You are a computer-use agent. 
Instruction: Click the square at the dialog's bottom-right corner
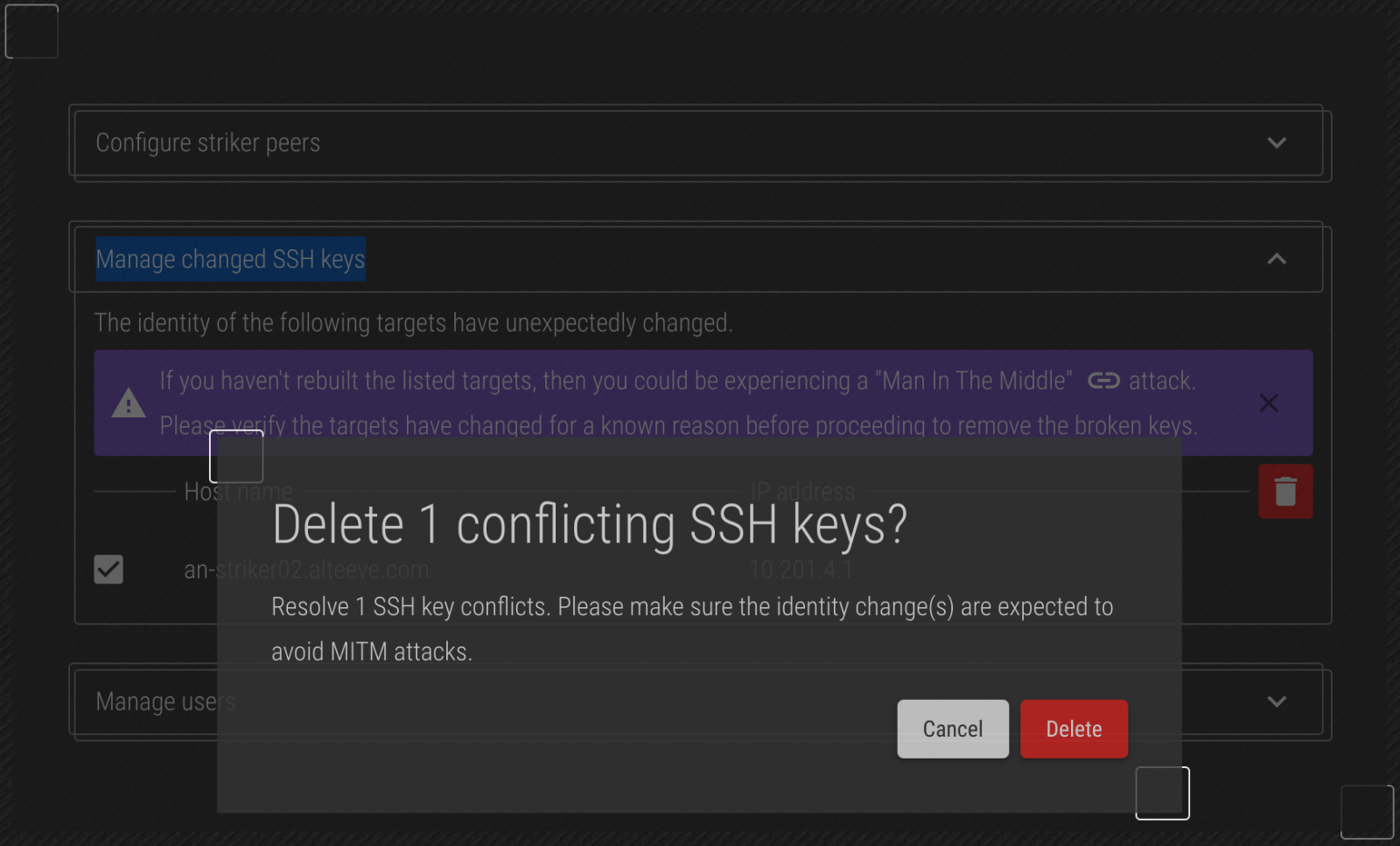click(1162, 794)
